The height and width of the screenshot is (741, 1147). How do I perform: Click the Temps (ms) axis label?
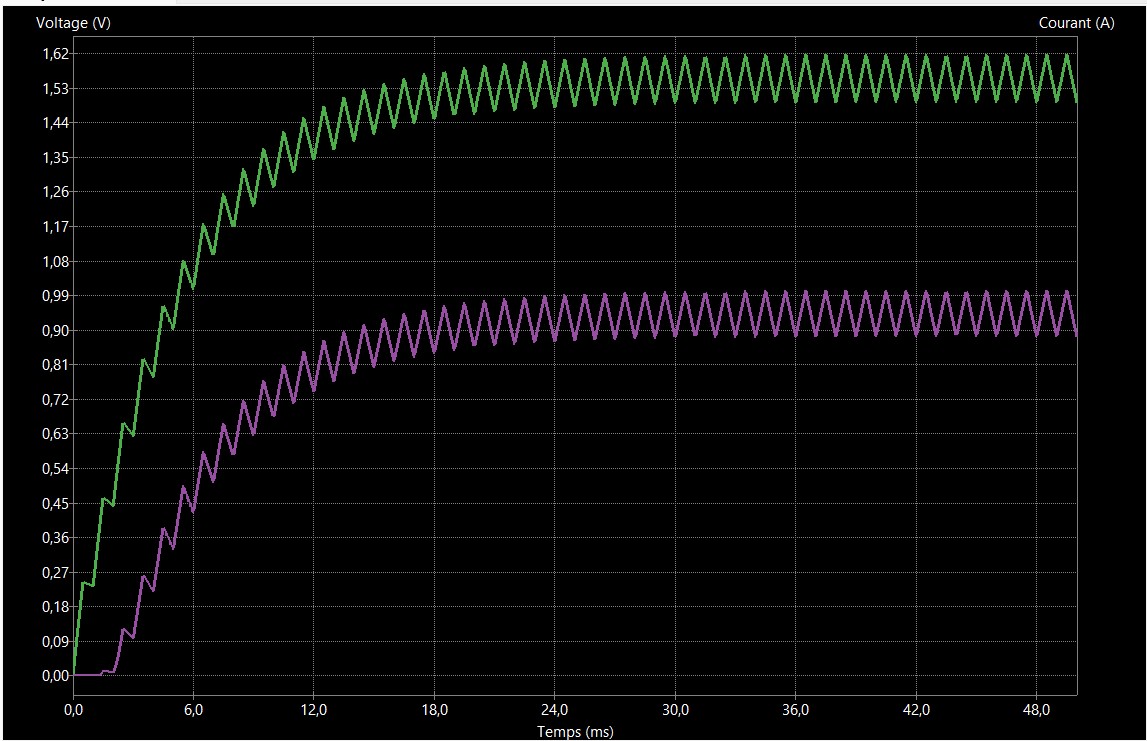tap(575, 731)
